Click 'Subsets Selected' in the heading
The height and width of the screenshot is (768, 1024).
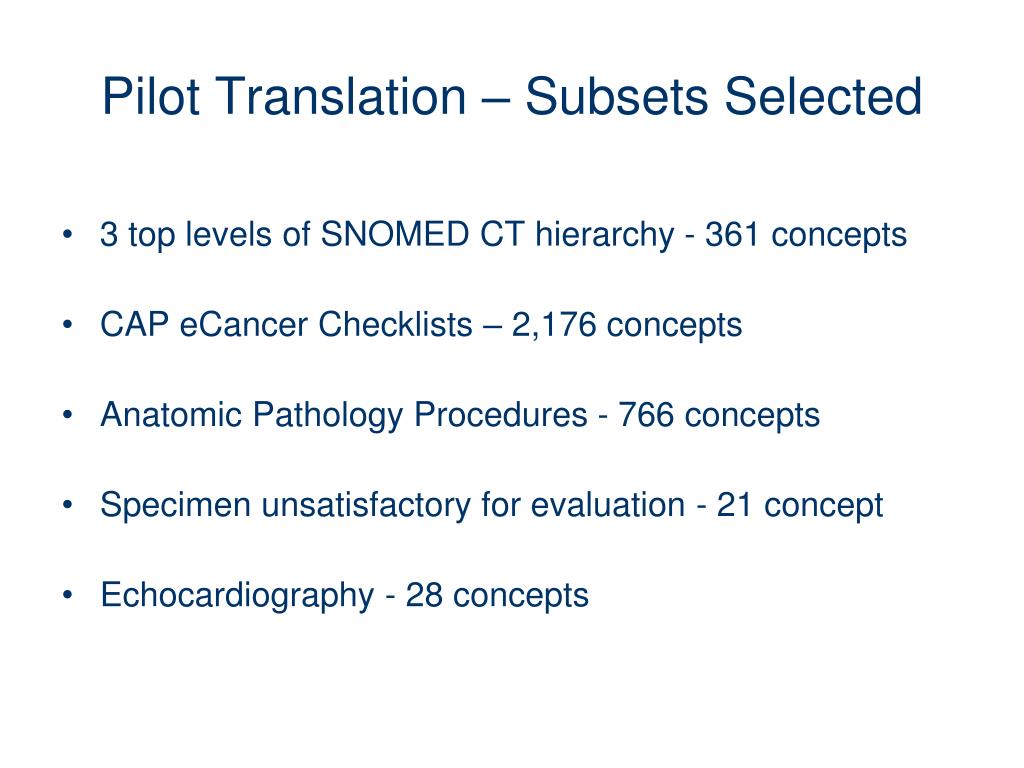pyautogui.click(x=724, y=97)
